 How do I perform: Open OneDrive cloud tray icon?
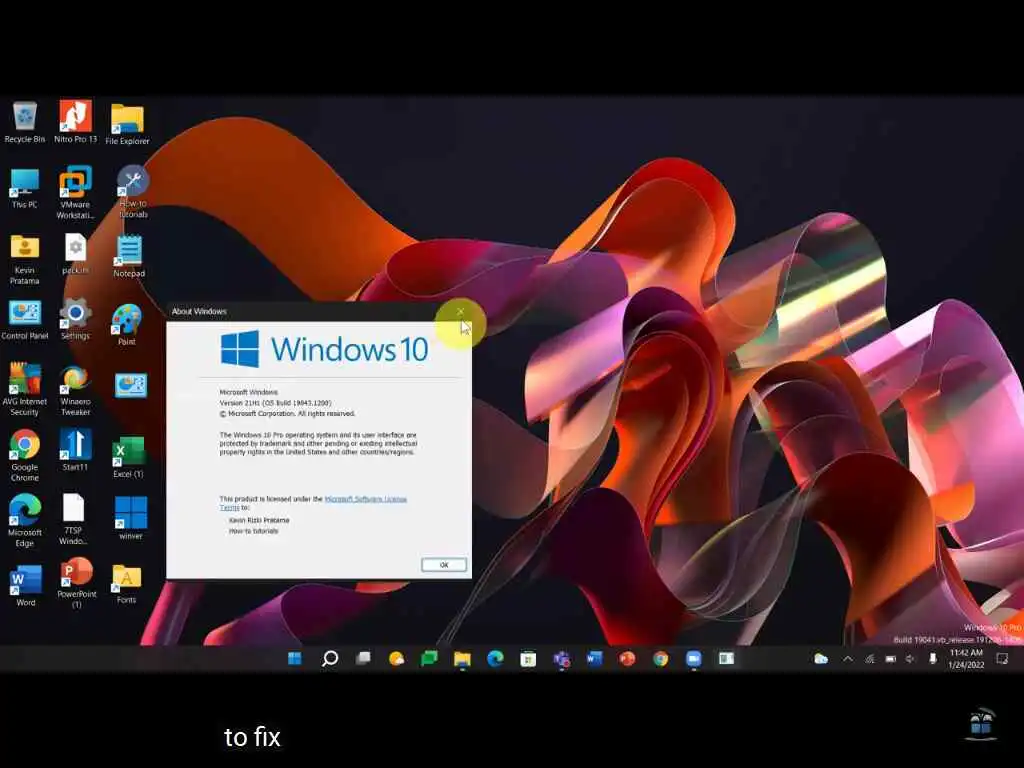[x=821, y=659]
